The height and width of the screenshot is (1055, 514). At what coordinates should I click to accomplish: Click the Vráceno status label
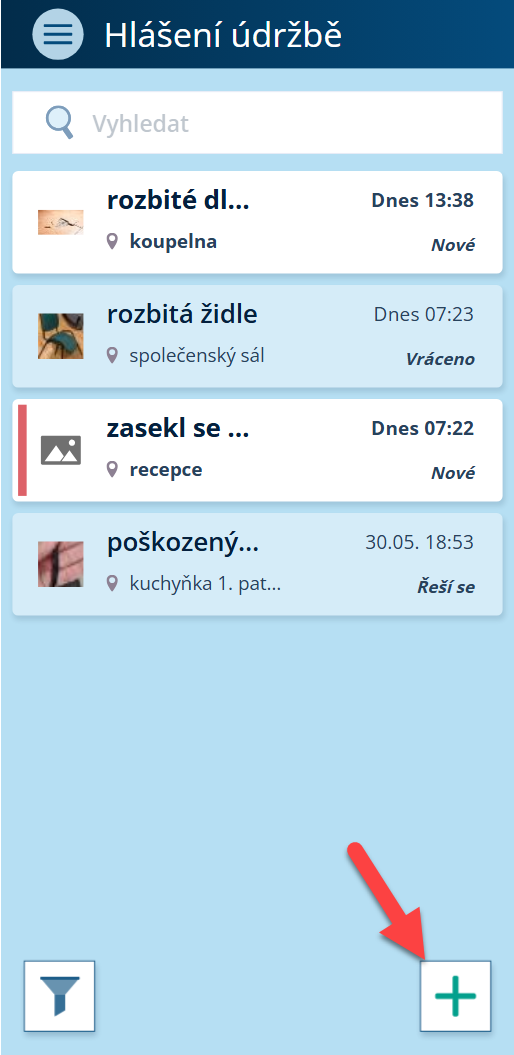tap(440, 359)
